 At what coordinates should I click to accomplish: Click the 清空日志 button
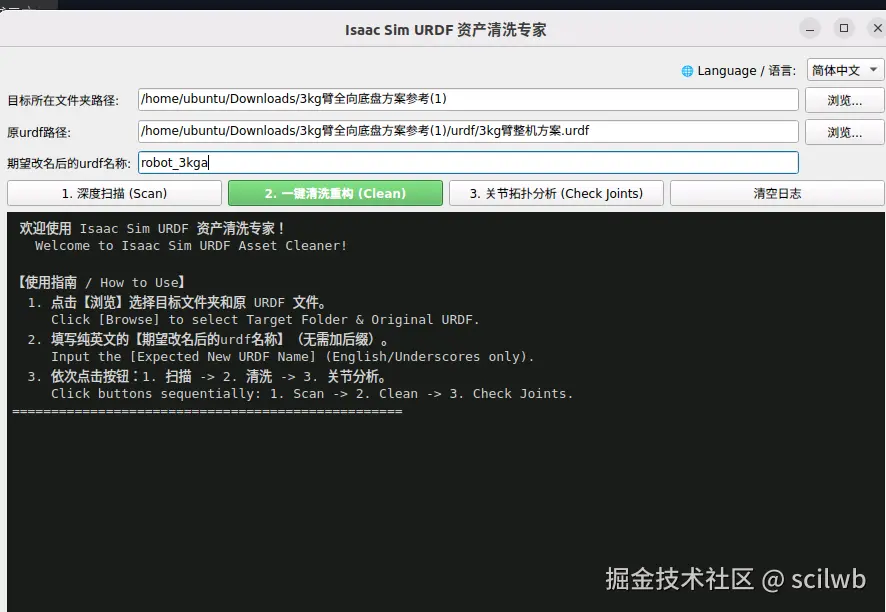[777, 193]
